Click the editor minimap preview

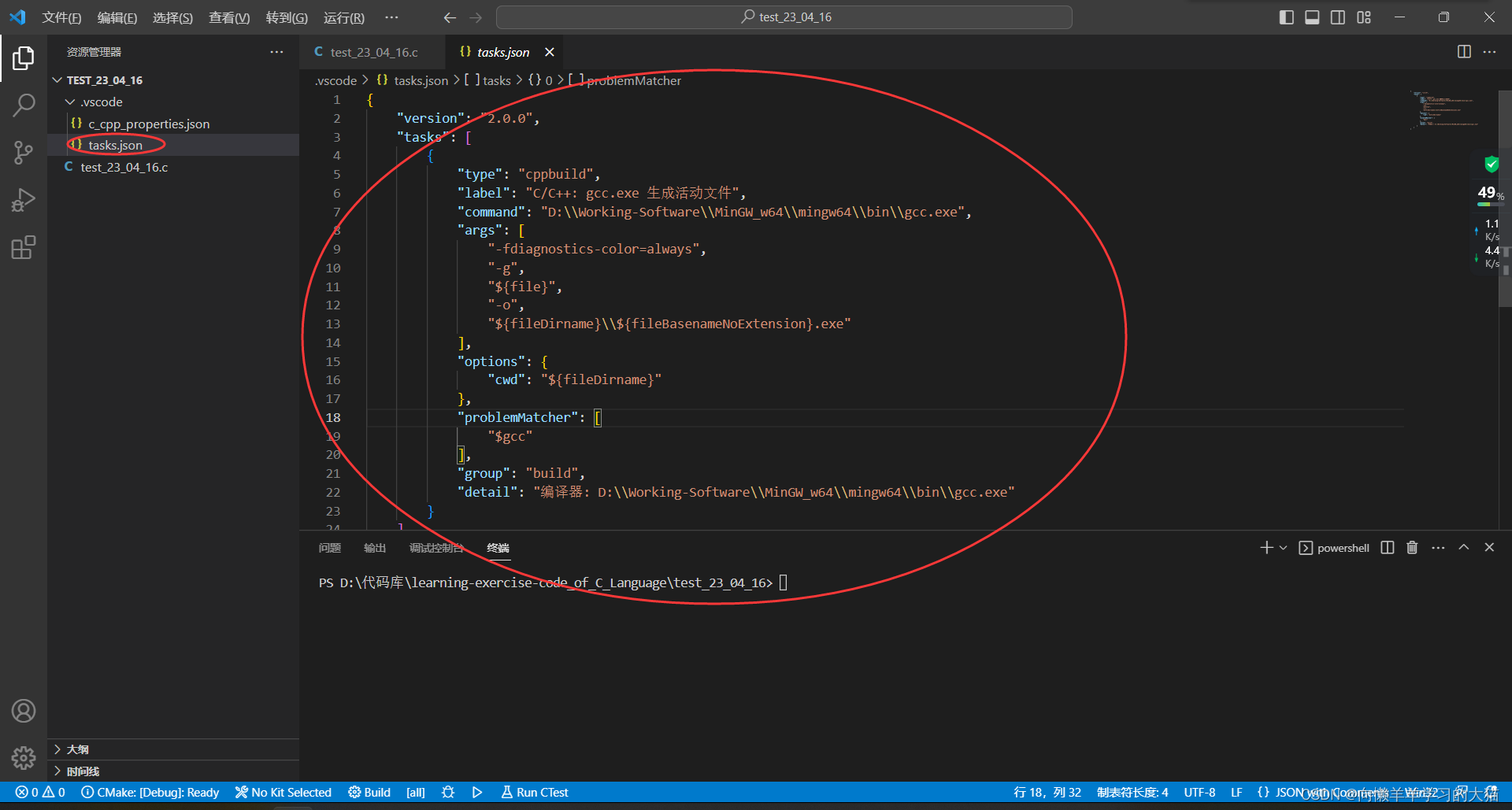(x=1446, y=110)
